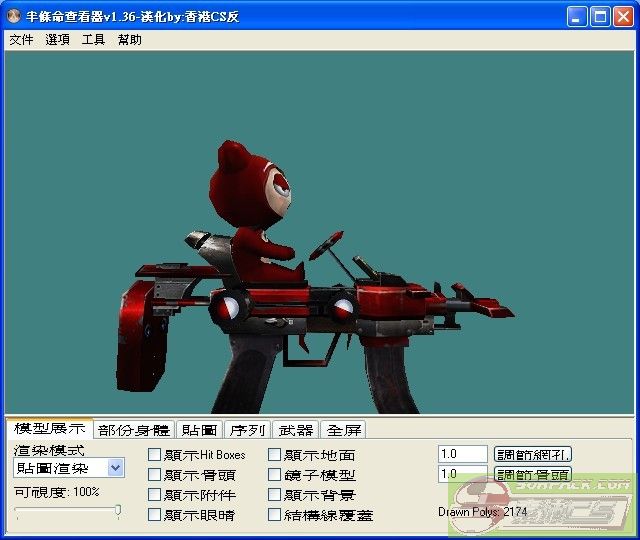Open the 全屏 tab

[344, 430]
